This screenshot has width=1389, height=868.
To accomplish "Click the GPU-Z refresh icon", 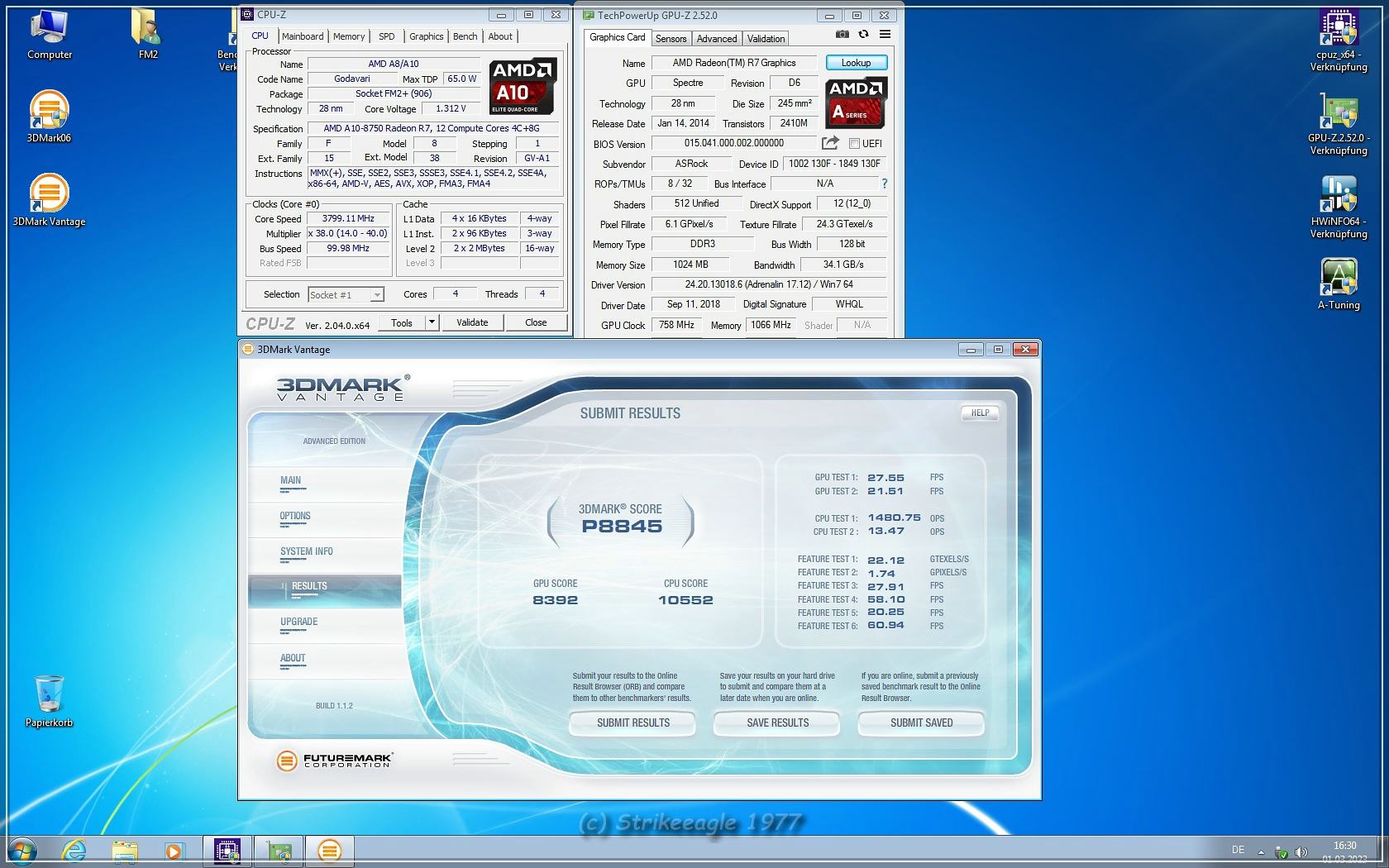I will click(863, 35).
